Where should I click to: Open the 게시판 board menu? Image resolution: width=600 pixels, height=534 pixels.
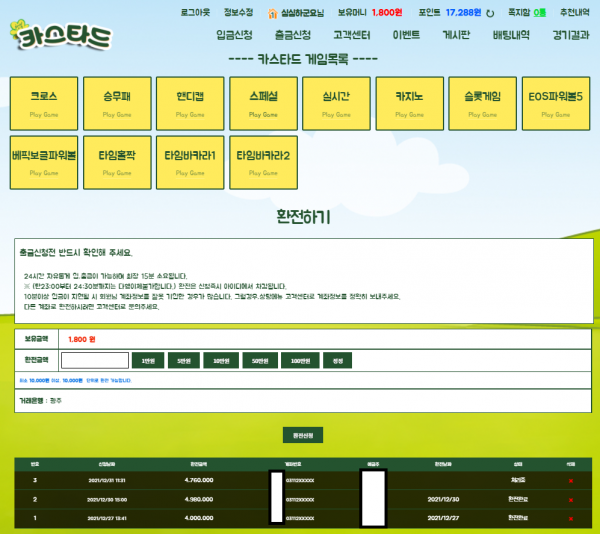(456, 35)
